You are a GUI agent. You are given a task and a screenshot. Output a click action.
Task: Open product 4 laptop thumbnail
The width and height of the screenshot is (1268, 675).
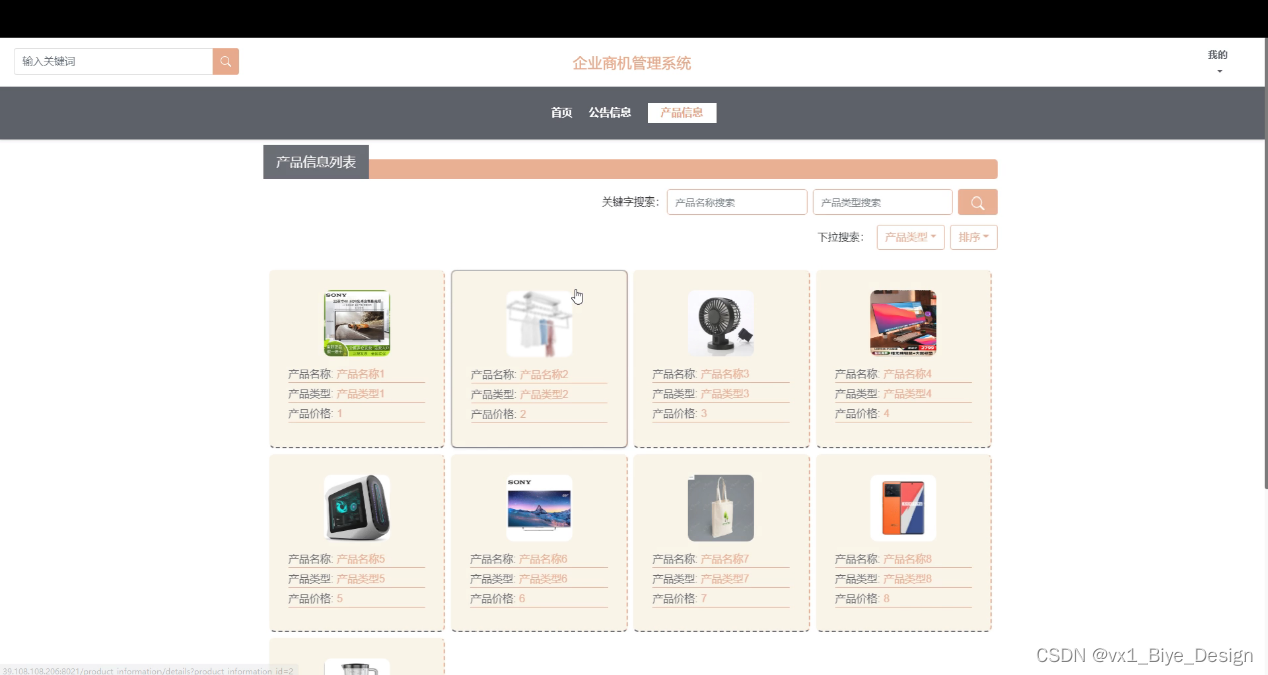(x=903, y=323)
